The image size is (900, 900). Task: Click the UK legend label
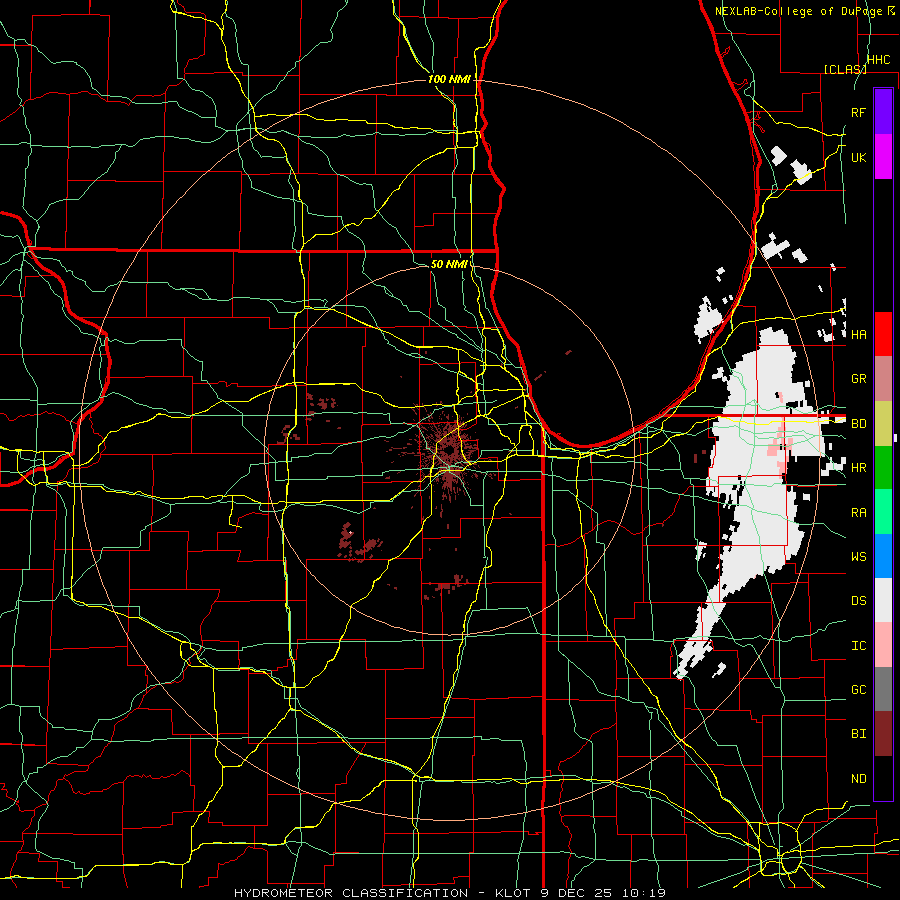point(858,157)
